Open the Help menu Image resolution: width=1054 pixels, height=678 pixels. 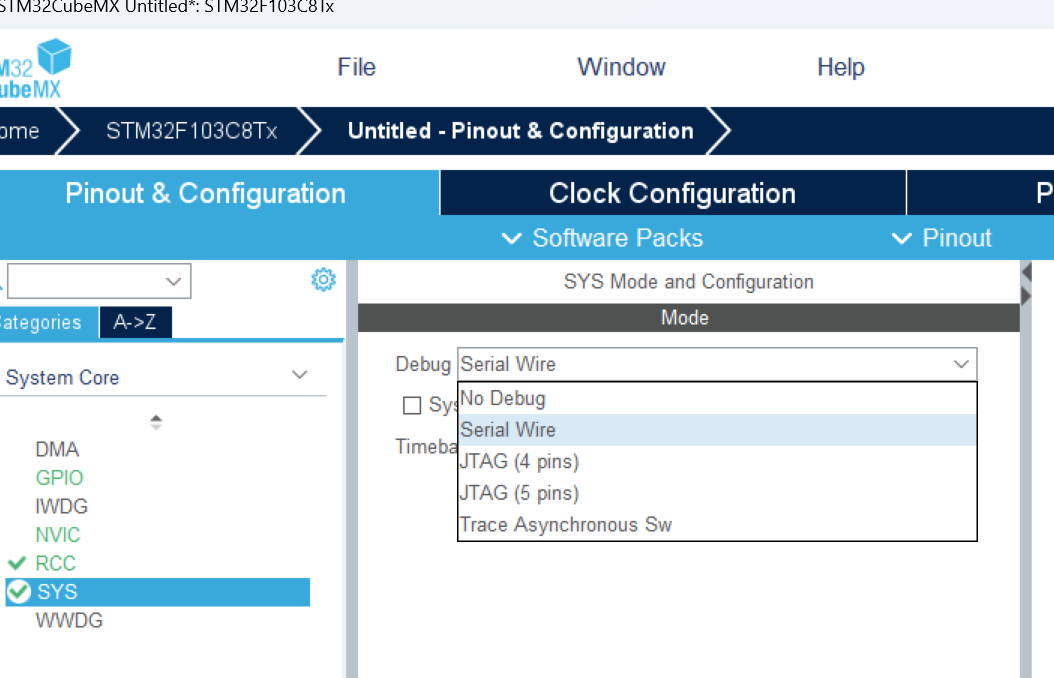click(840, 67)
